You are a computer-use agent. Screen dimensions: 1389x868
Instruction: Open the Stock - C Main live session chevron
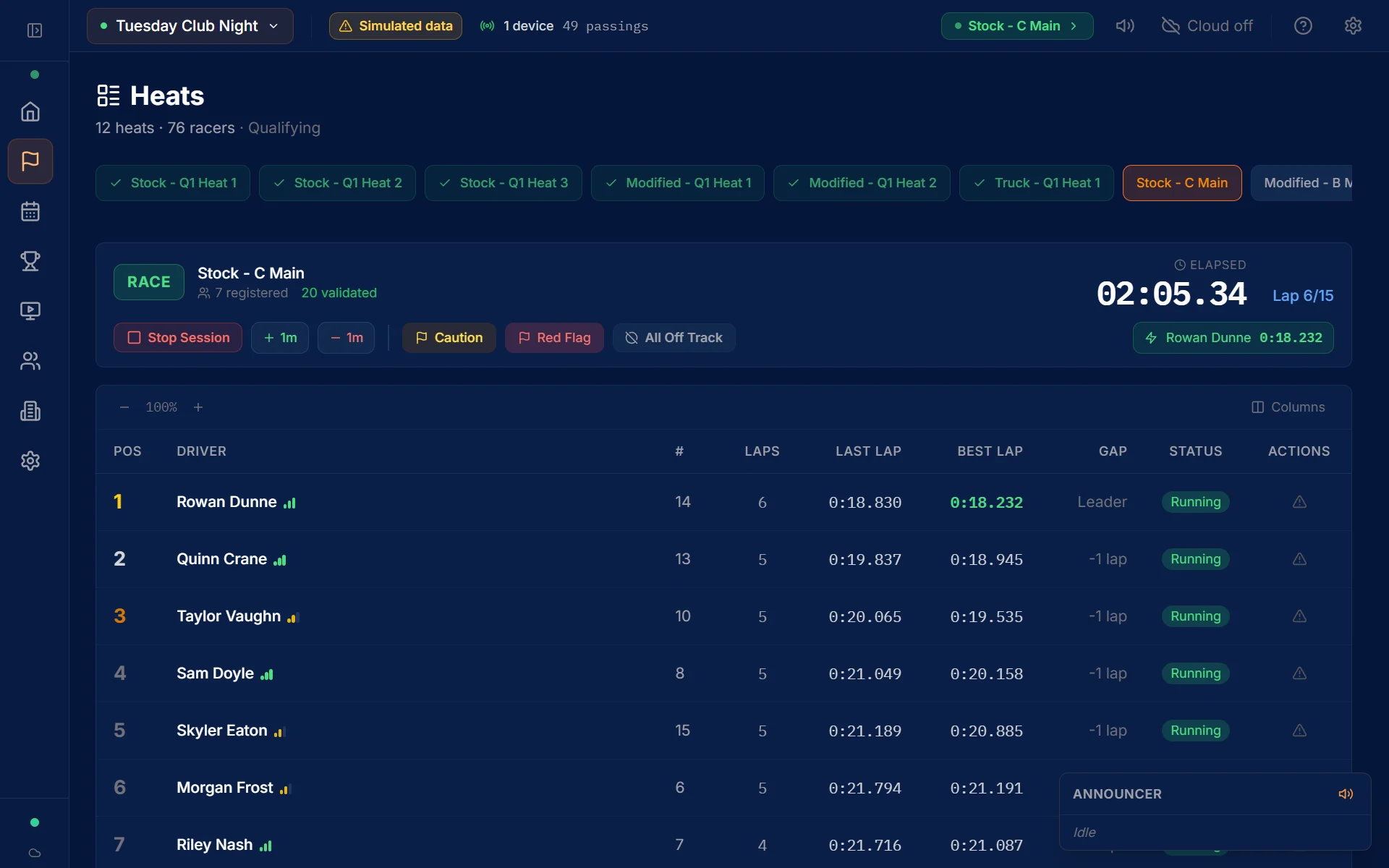click(x=1016, y=26)
